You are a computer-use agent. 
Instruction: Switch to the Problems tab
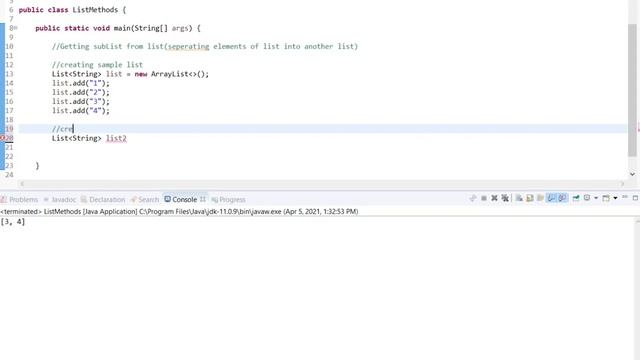click(x=19, y=200)
